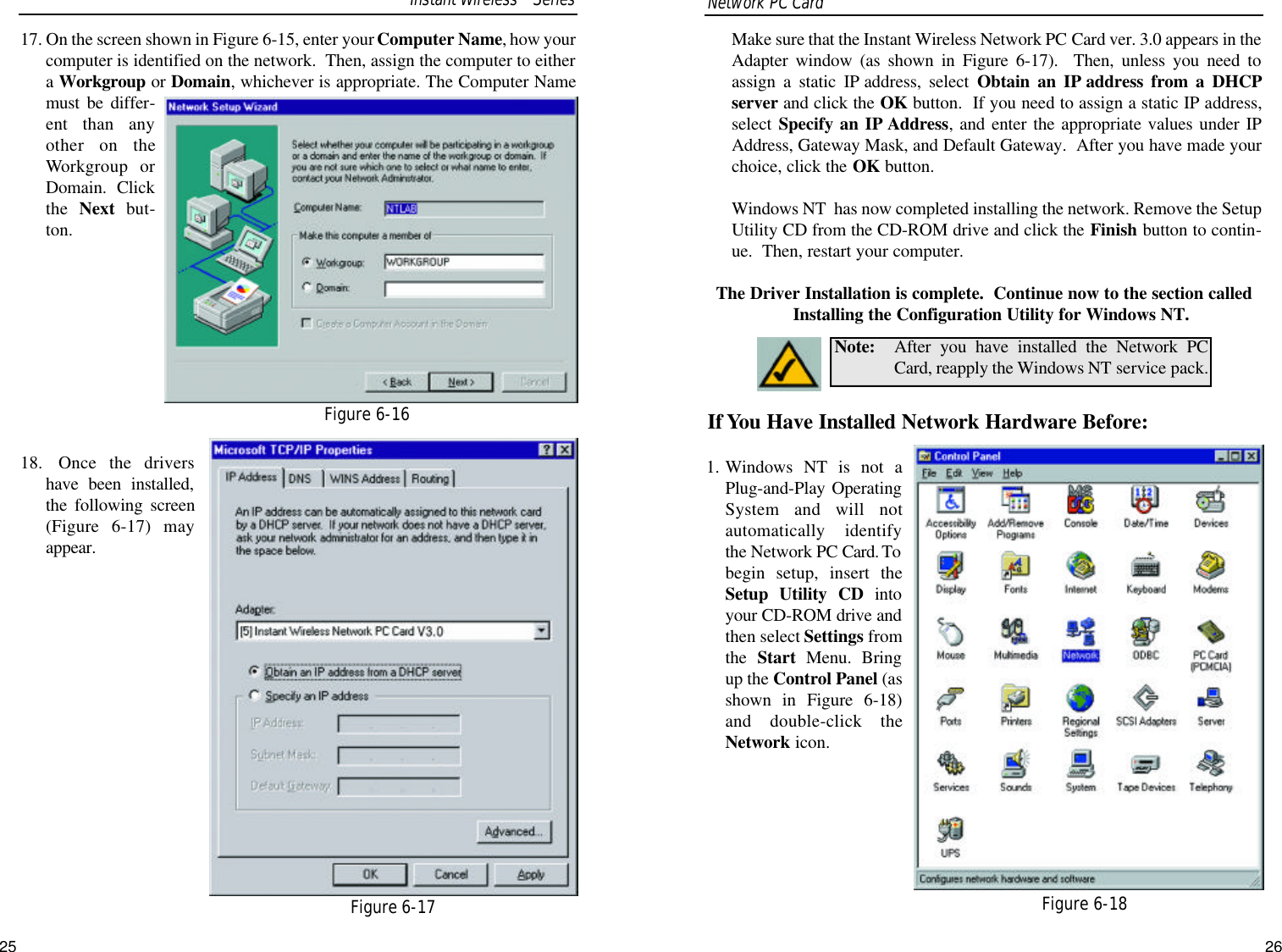The height and width of the screenshot is (952, 1282).
Task: Open the Fonts icon
Action: click(1015, 573)
